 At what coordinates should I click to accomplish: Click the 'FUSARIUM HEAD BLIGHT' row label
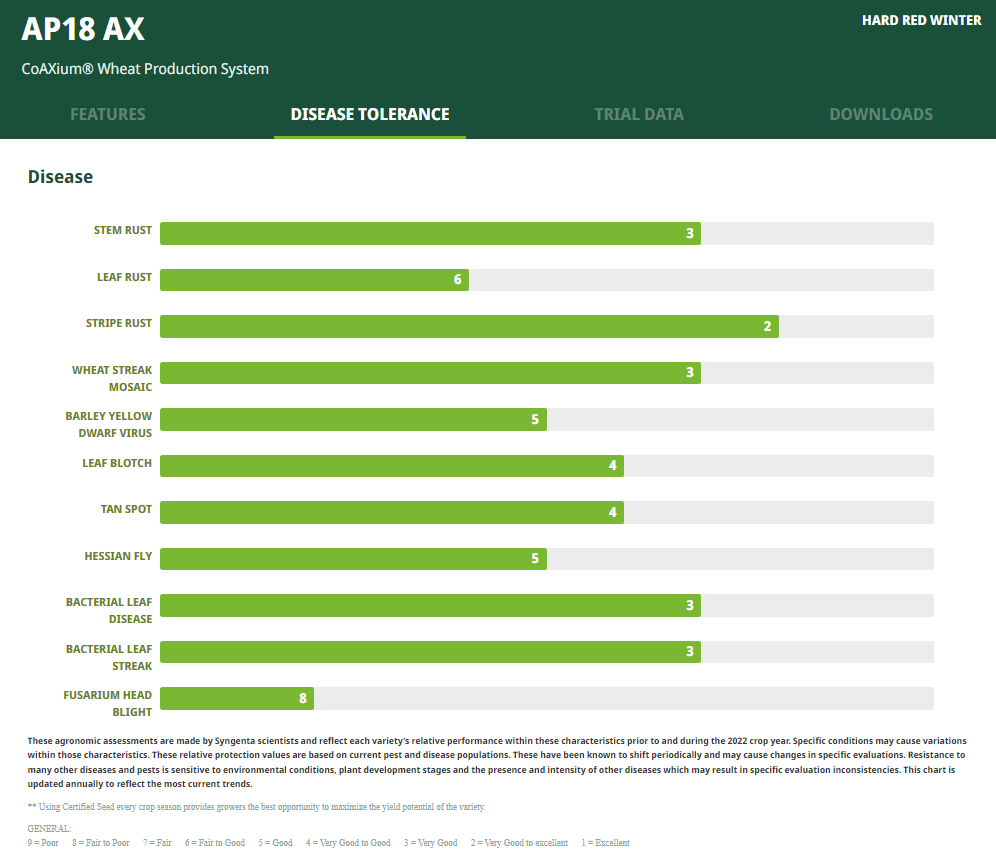[107, 704]
